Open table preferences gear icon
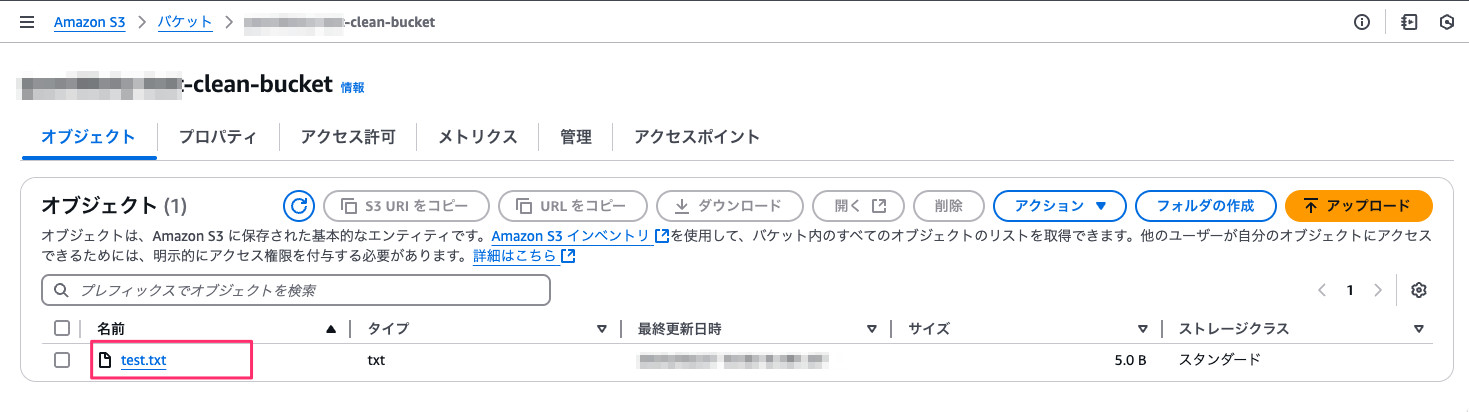 (x=1418, y=290)
